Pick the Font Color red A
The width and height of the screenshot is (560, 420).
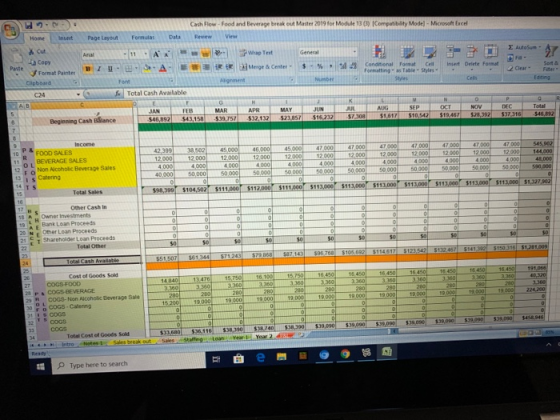pos(162,68)
